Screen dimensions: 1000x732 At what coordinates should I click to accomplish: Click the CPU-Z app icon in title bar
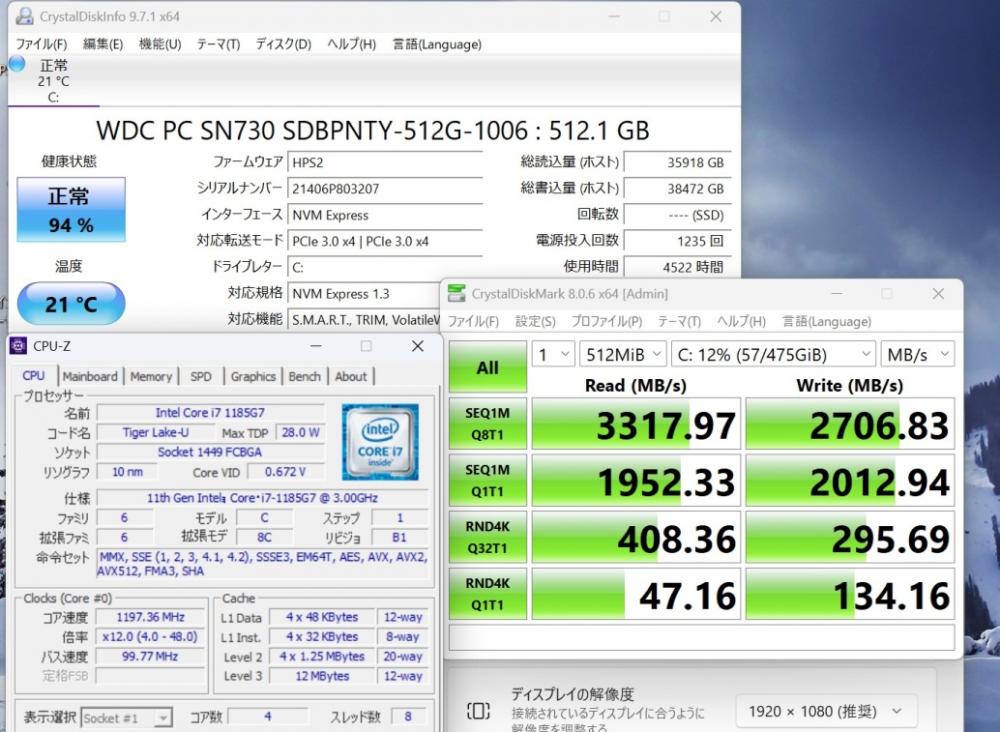click(x=18, y=346)
